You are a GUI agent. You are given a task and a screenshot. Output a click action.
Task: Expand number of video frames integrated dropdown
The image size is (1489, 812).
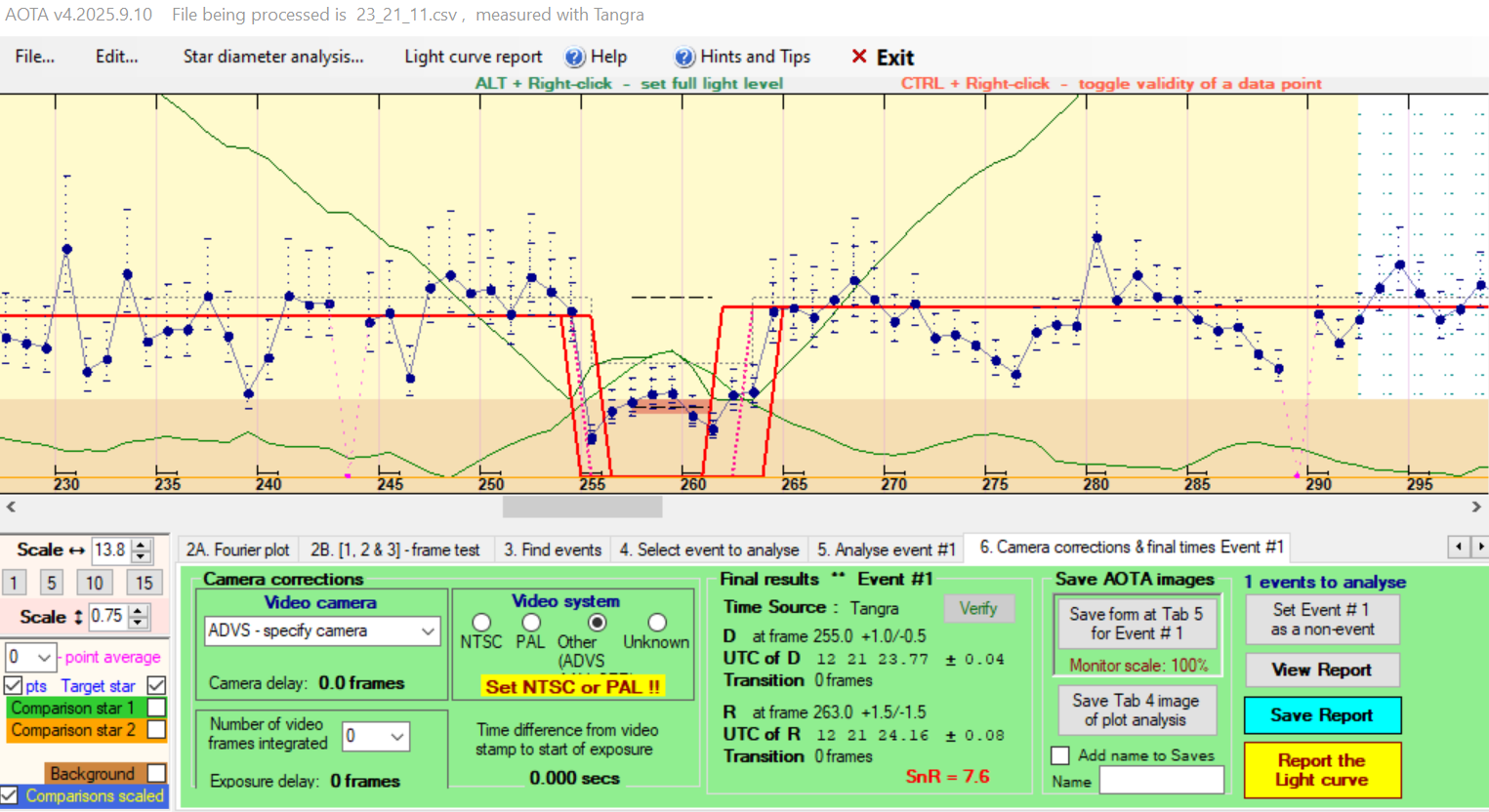(x=397, y=737)
